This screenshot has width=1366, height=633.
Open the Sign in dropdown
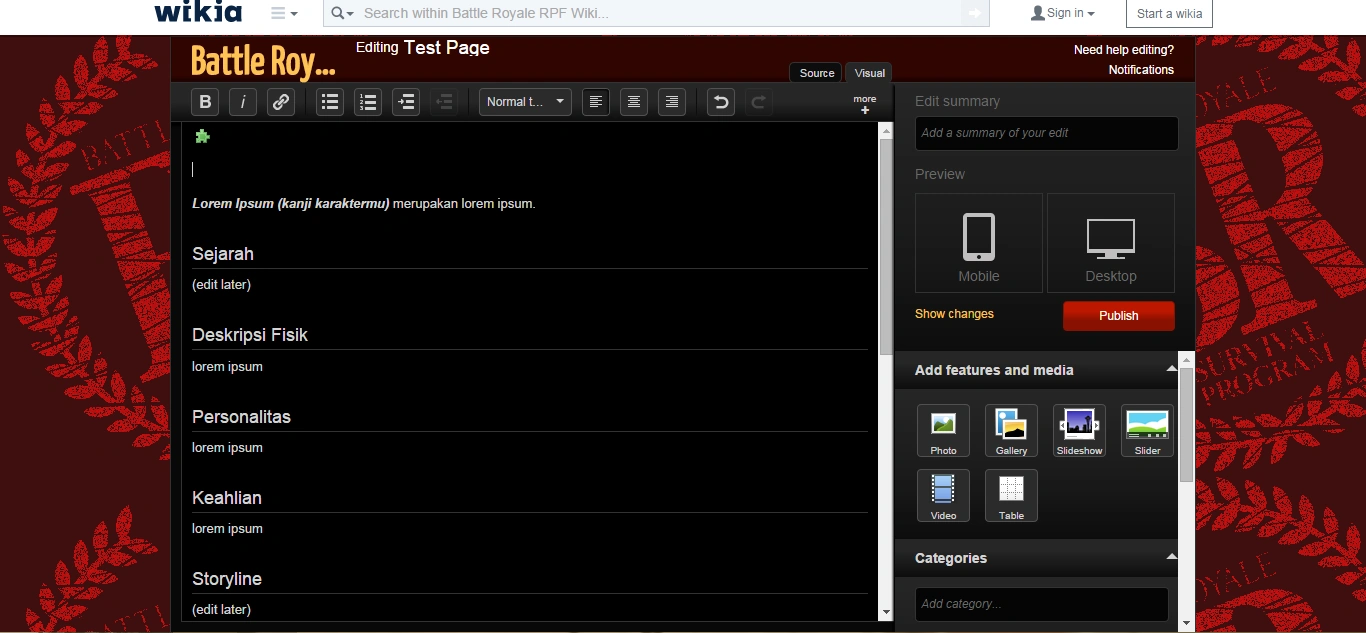[x=1063, y=13]
